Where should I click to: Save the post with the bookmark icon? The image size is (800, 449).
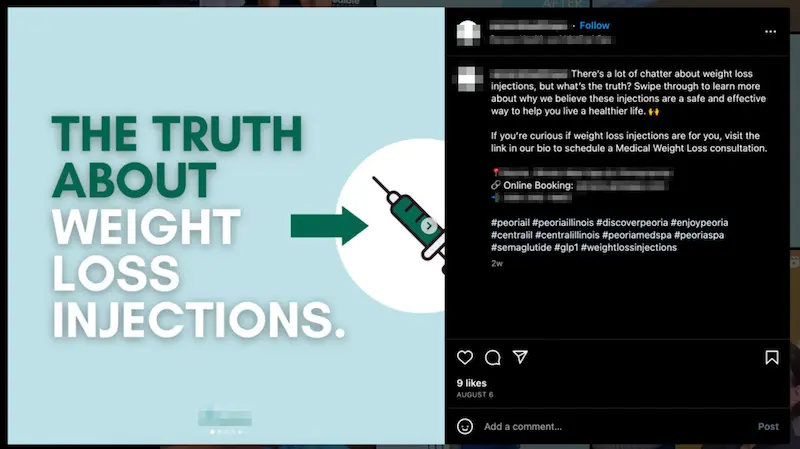pyautogui.click(x=771, y=357)
